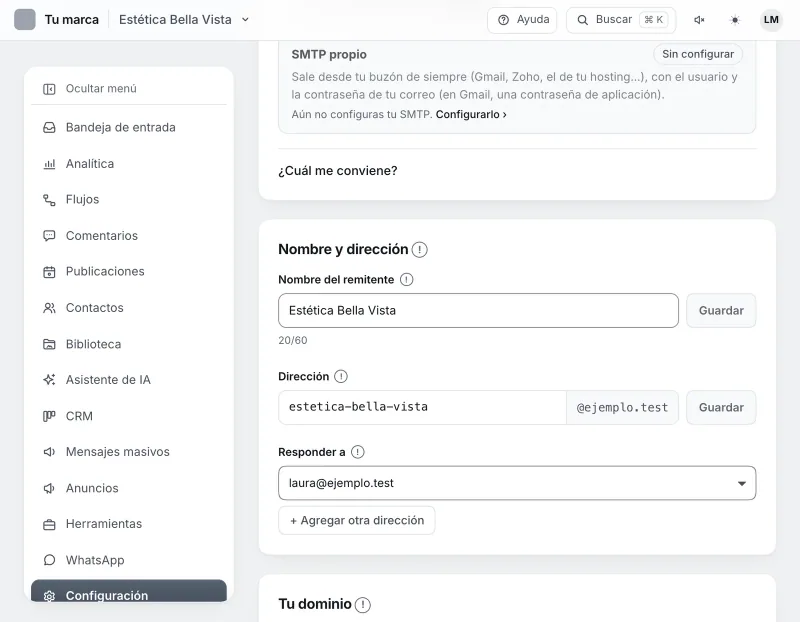The width and height of the screenshot is (800, 622).
Task: Click the @ejemplo.test domain suffix
Action: coord(622,407)
